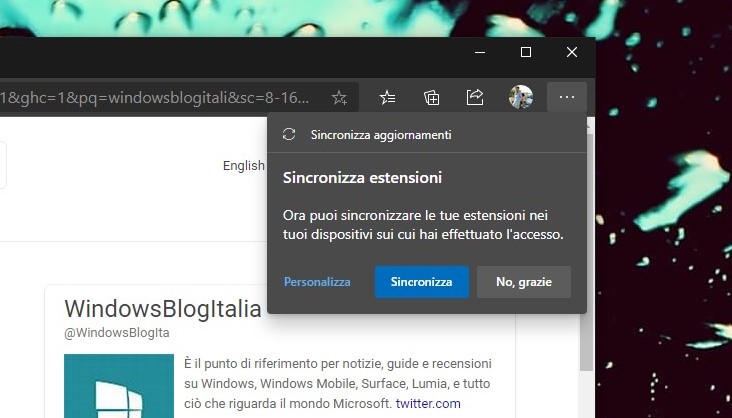Image resolution: width=732 pixels, height=418 pixels.
Task: Open the user profile avatar
Action: click(x=521, y=97)
